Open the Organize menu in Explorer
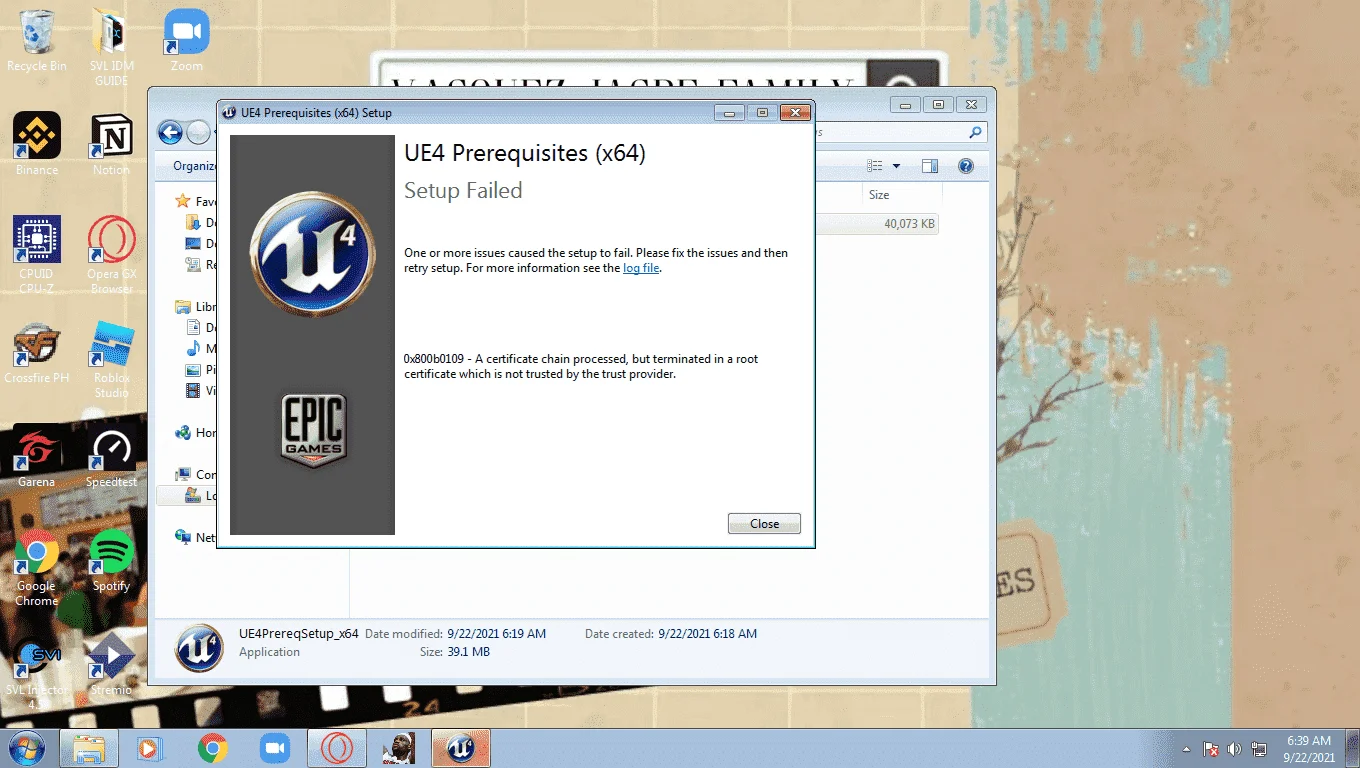 194,166
